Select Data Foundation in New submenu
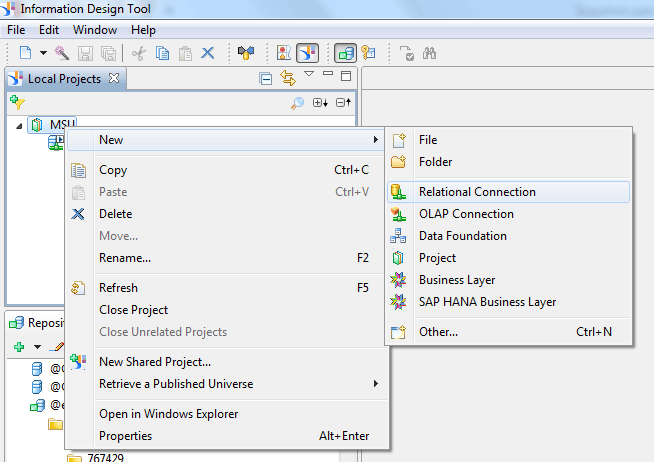Image resolution: width=654 pixels, height=462 pixels. pos(508,236)
